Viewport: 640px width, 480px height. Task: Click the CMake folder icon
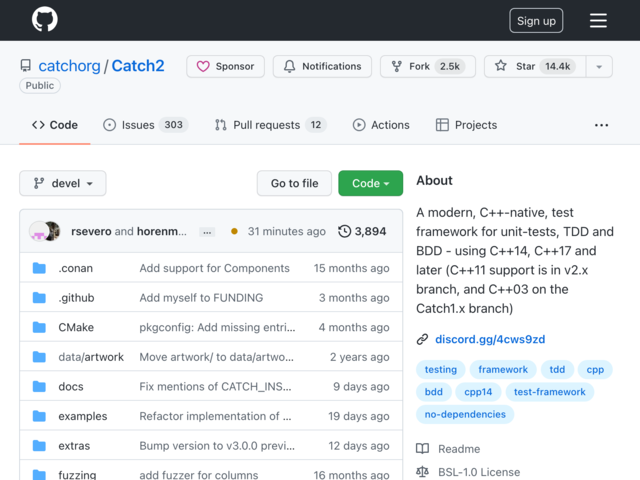coord(39,327)
